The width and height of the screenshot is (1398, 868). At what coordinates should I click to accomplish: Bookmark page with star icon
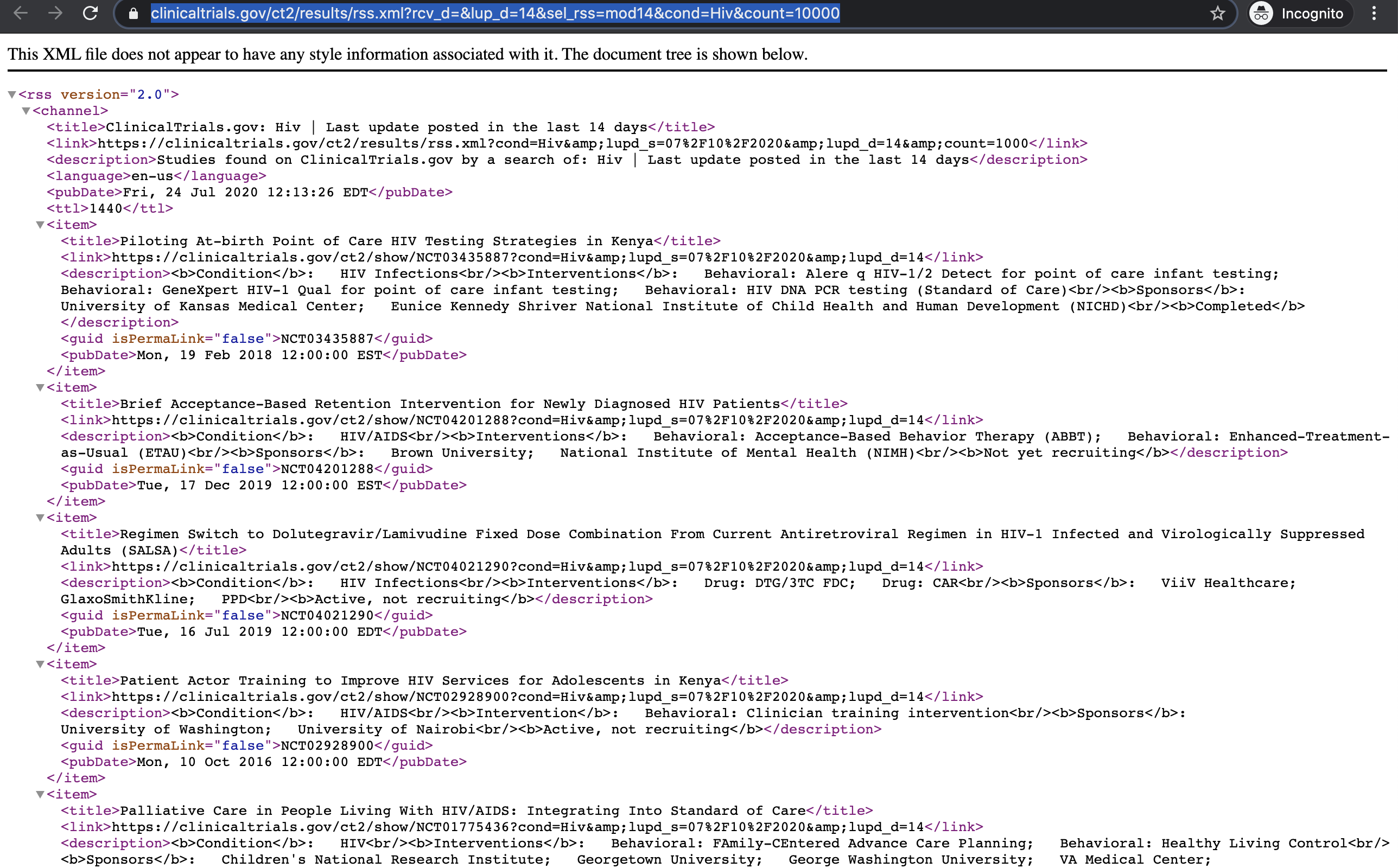[x=1217, y=14]
